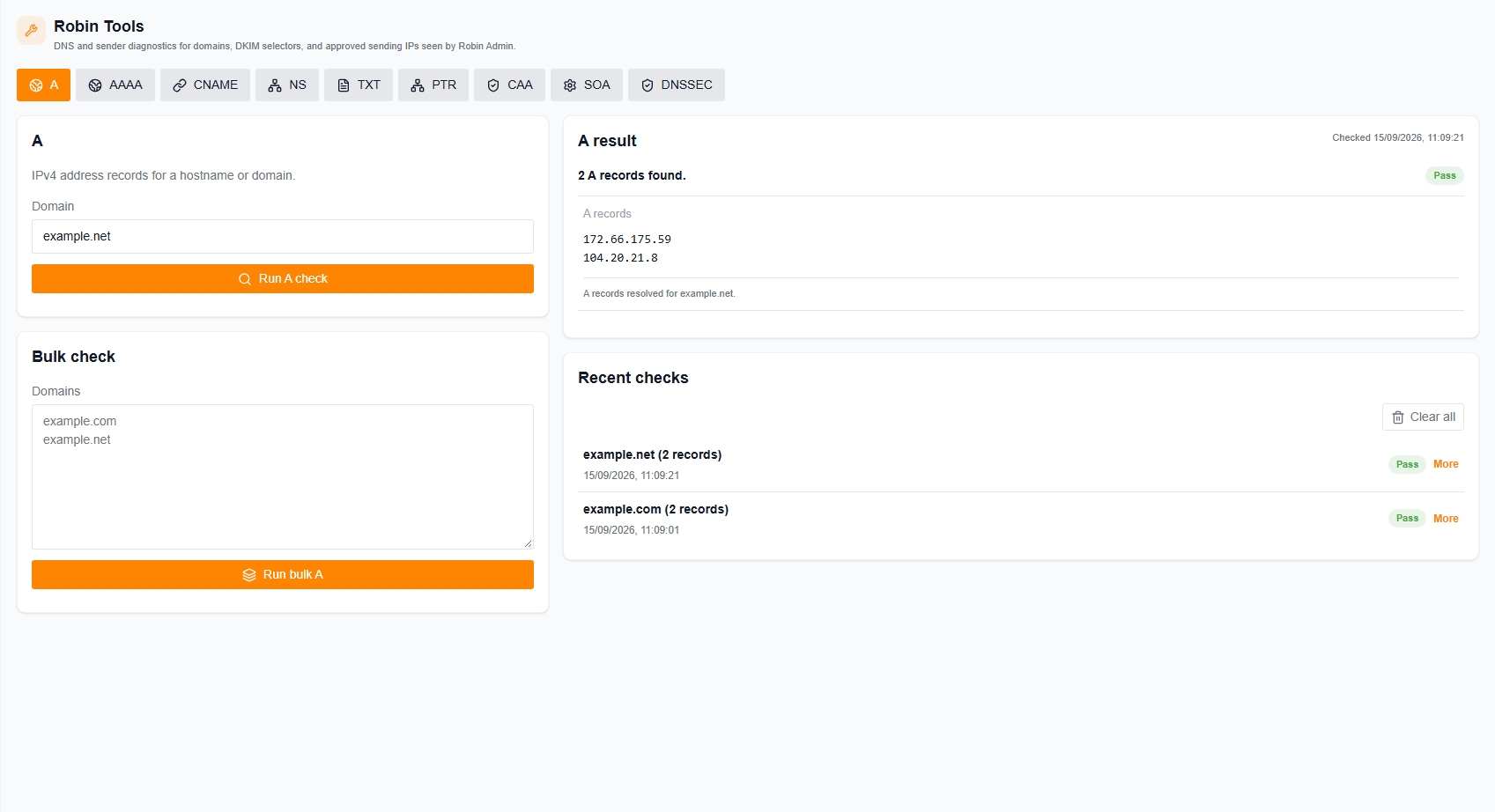Image resolution: width=1495 pixels, height=812 pixels.
Task: Click the globe icon on the A tab
Action: pos(36,85)
